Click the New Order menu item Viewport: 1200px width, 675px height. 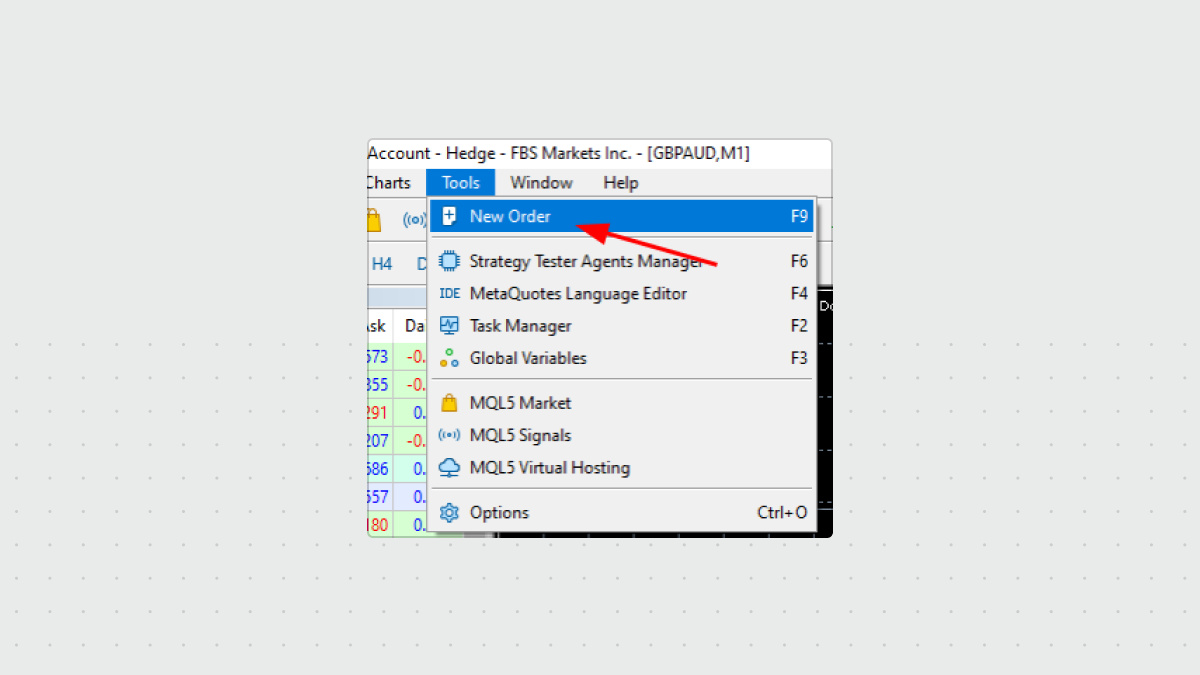pyautogui.click(x=510, y=216)
